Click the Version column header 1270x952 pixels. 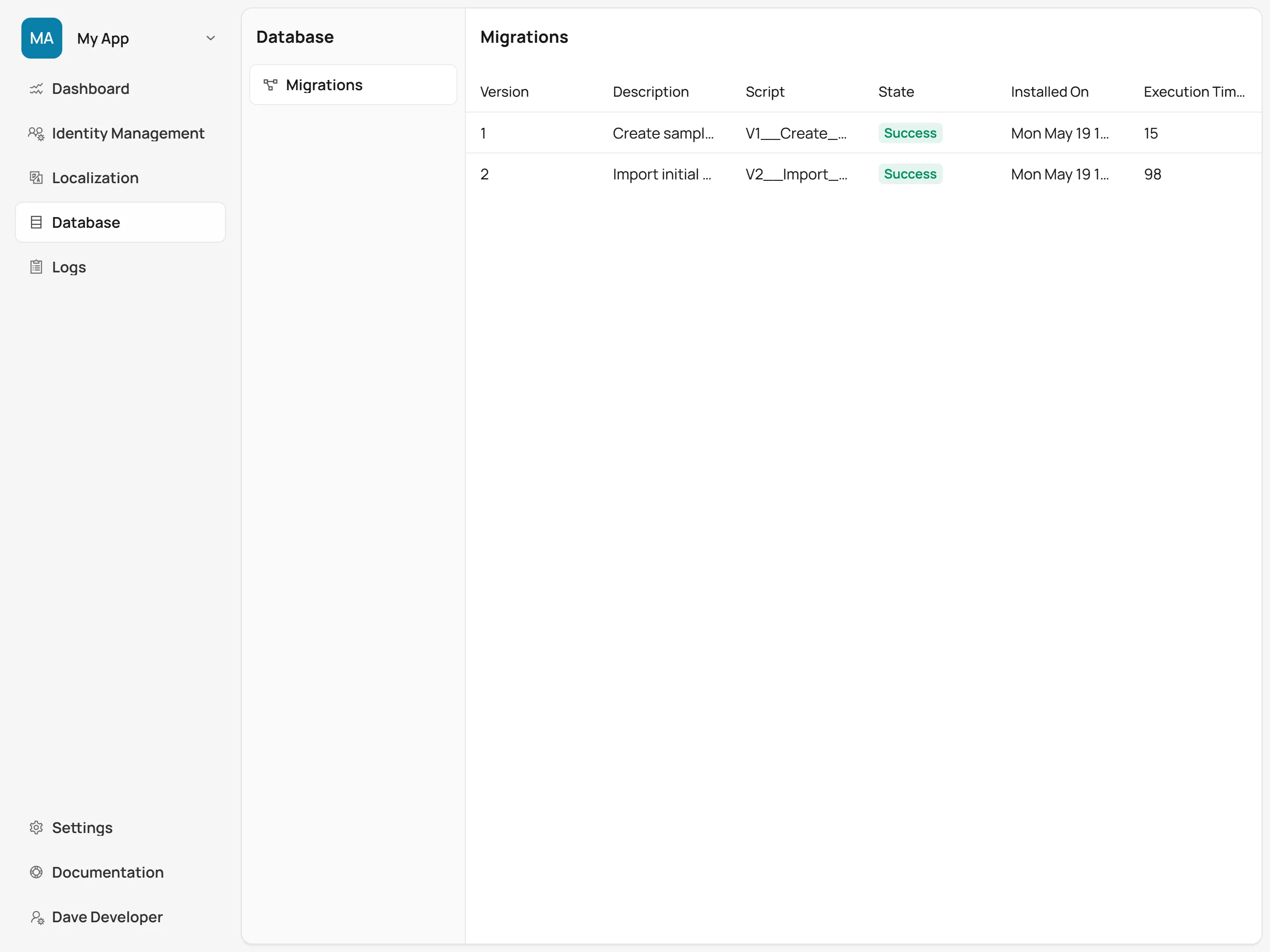pyautogui.click(x=504, y=92)
